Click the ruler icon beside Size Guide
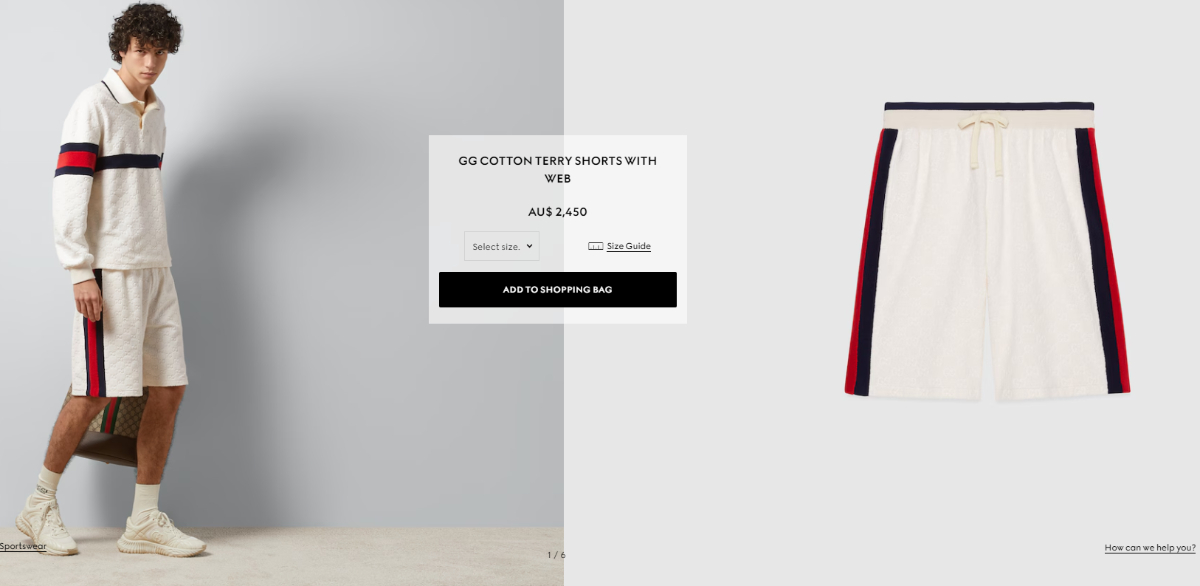 point(595,246)
